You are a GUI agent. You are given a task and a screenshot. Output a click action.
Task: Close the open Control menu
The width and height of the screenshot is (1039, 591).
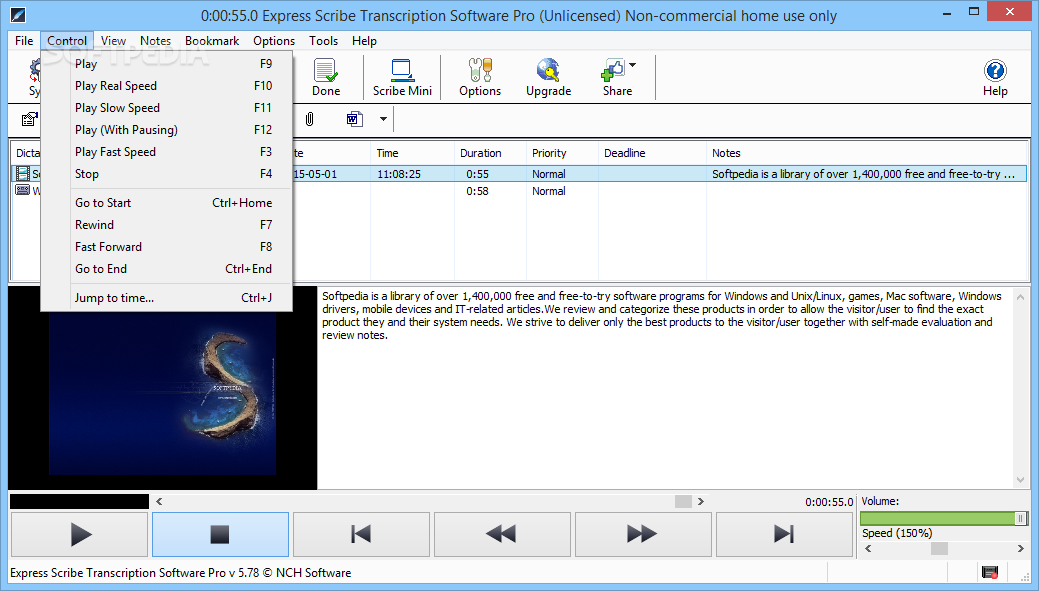[x=67, y=40]
